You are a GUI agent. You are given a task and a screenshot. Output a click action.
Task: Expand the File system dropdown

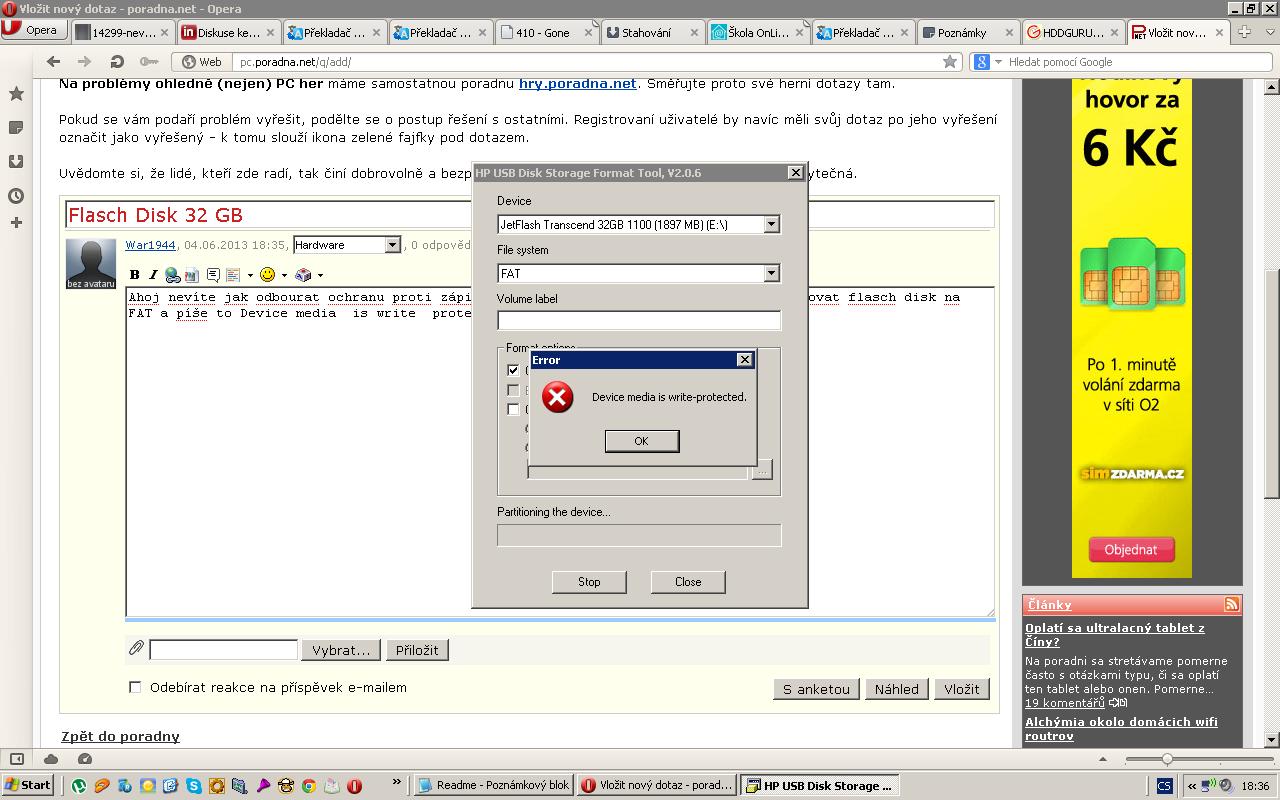[771, 273]
